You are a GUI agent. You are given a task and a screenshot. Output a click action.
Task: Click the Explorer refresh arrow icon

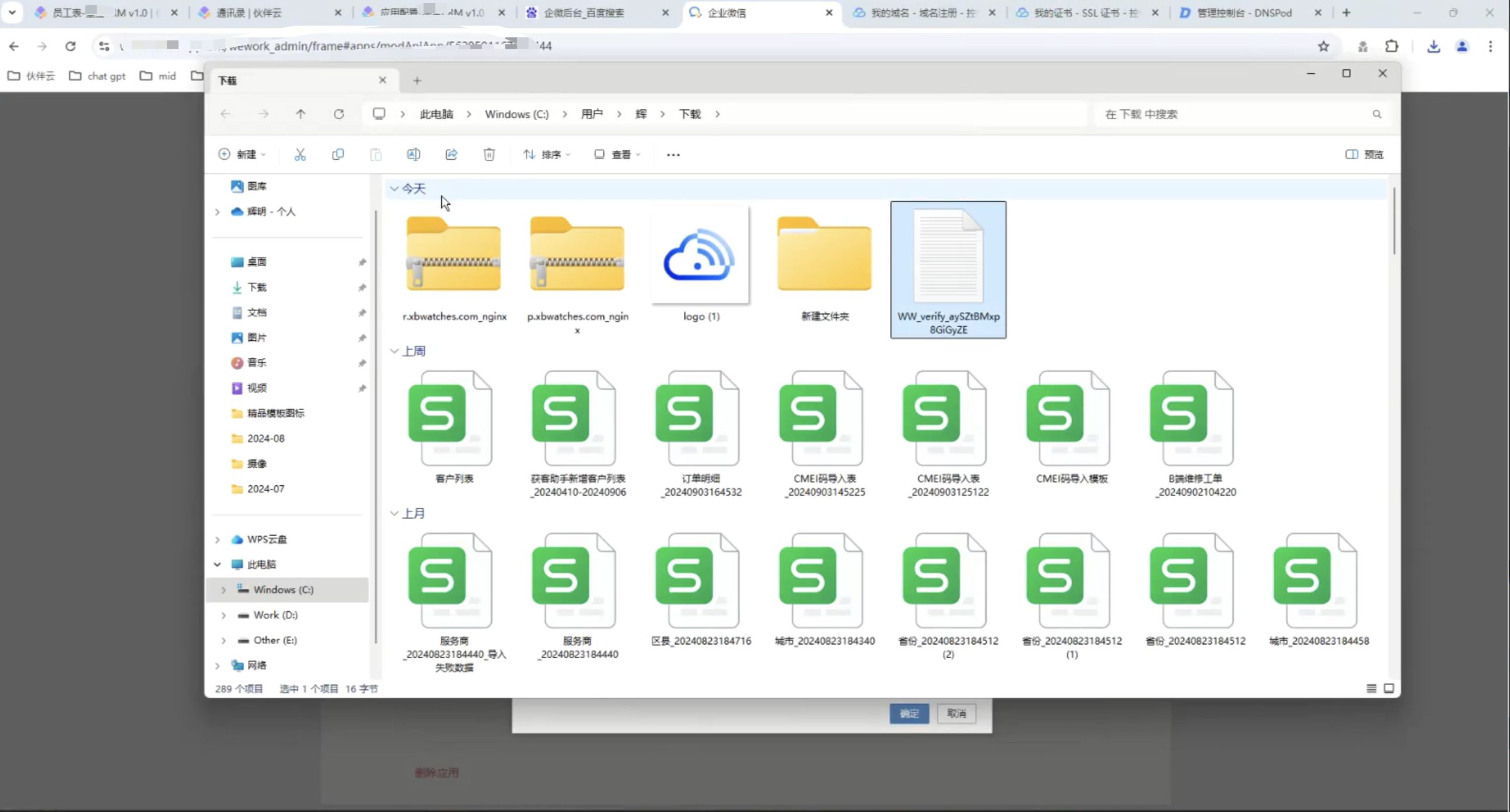pos(339,114)
